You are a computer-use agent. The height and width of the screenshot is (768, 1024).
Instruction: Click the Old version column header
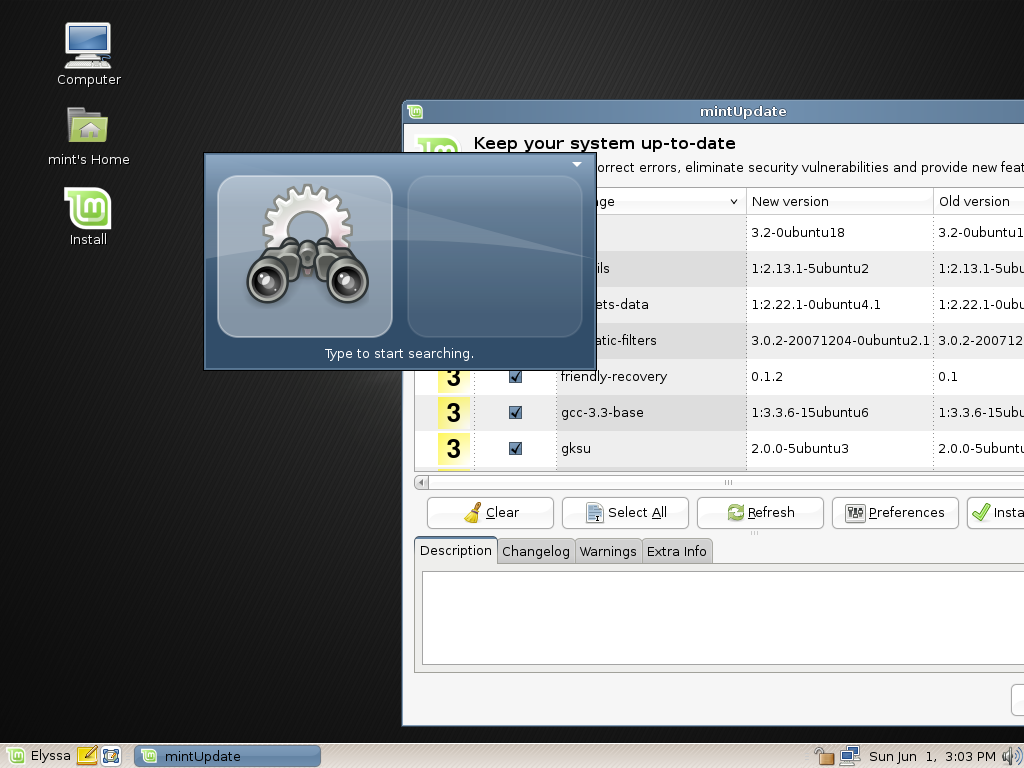pyautogui.click(x=979, y=201)
